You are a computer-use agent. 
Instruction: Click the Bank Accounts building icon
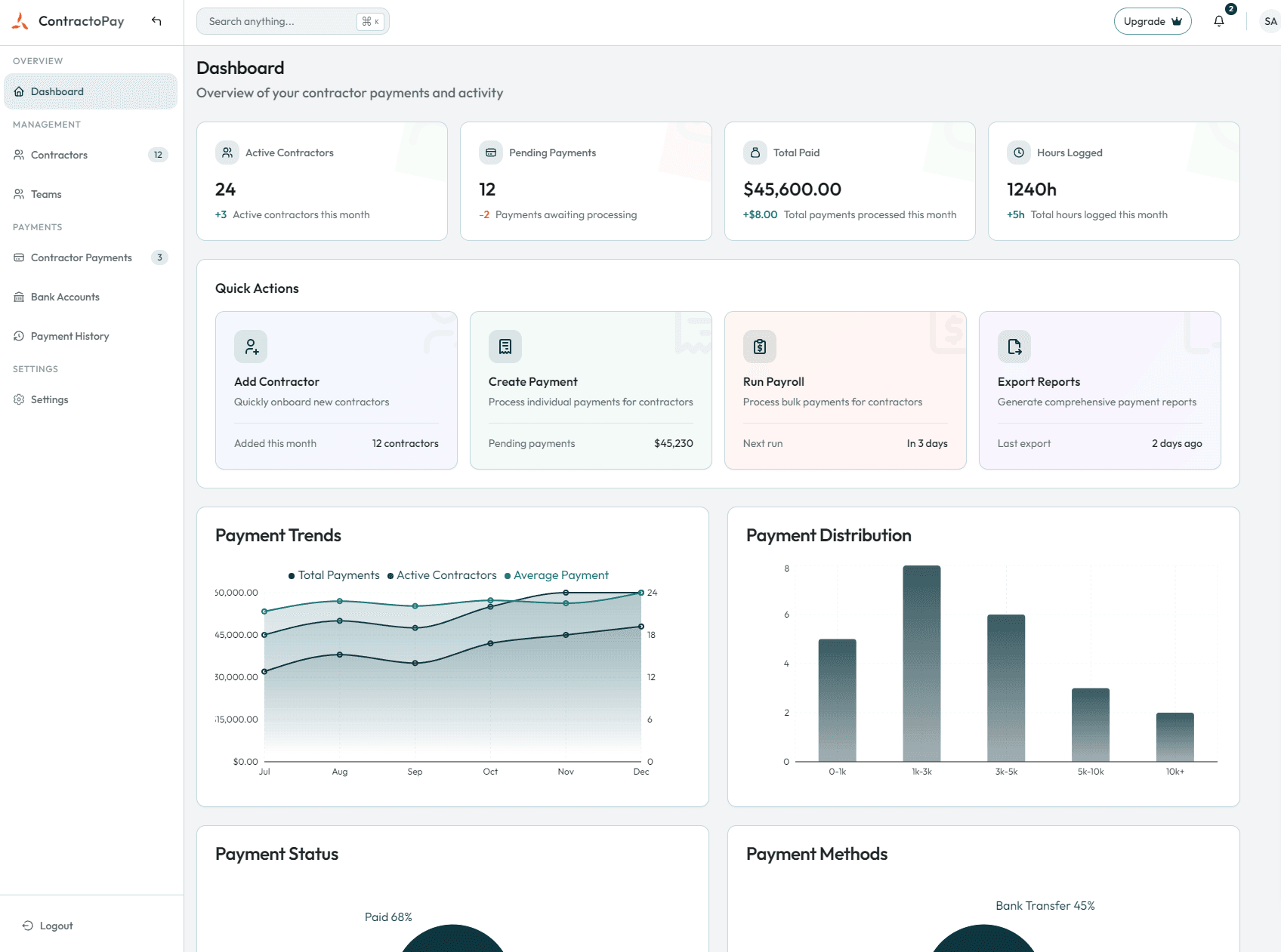(x=19, y=297)
